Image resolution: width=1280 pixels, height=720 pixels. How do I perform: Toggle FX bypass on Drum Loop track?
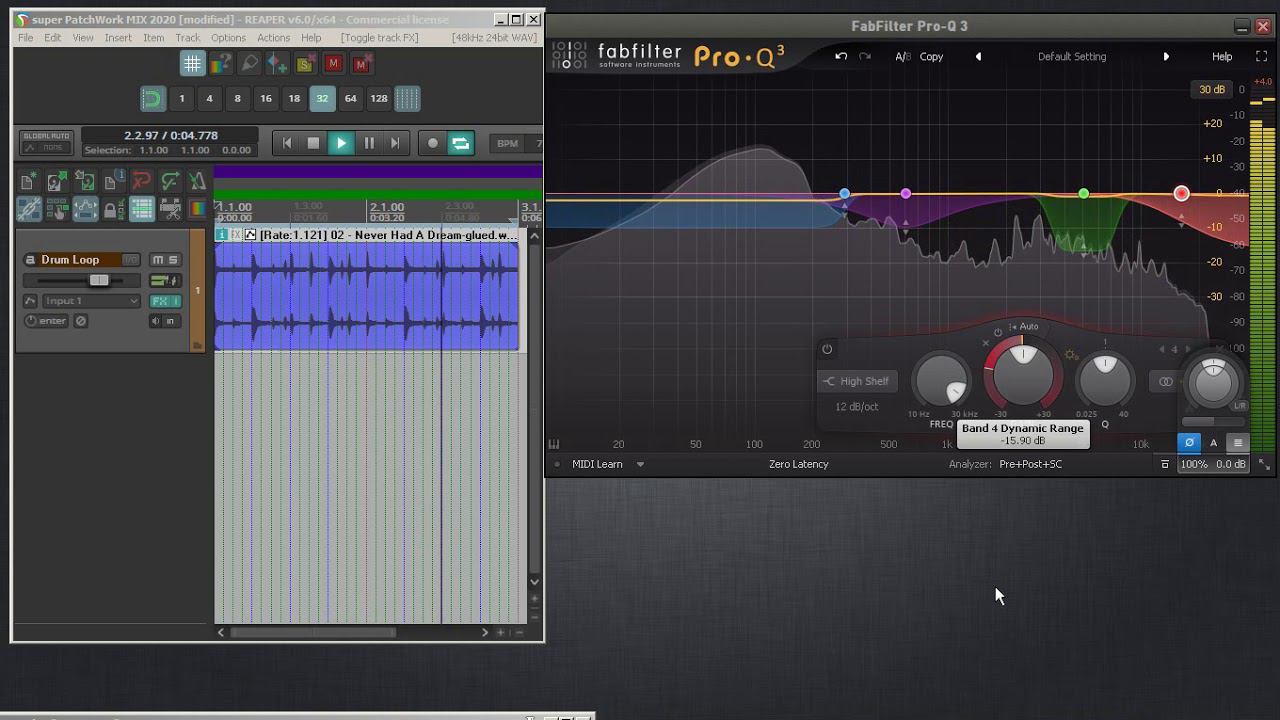coord(176,301)
